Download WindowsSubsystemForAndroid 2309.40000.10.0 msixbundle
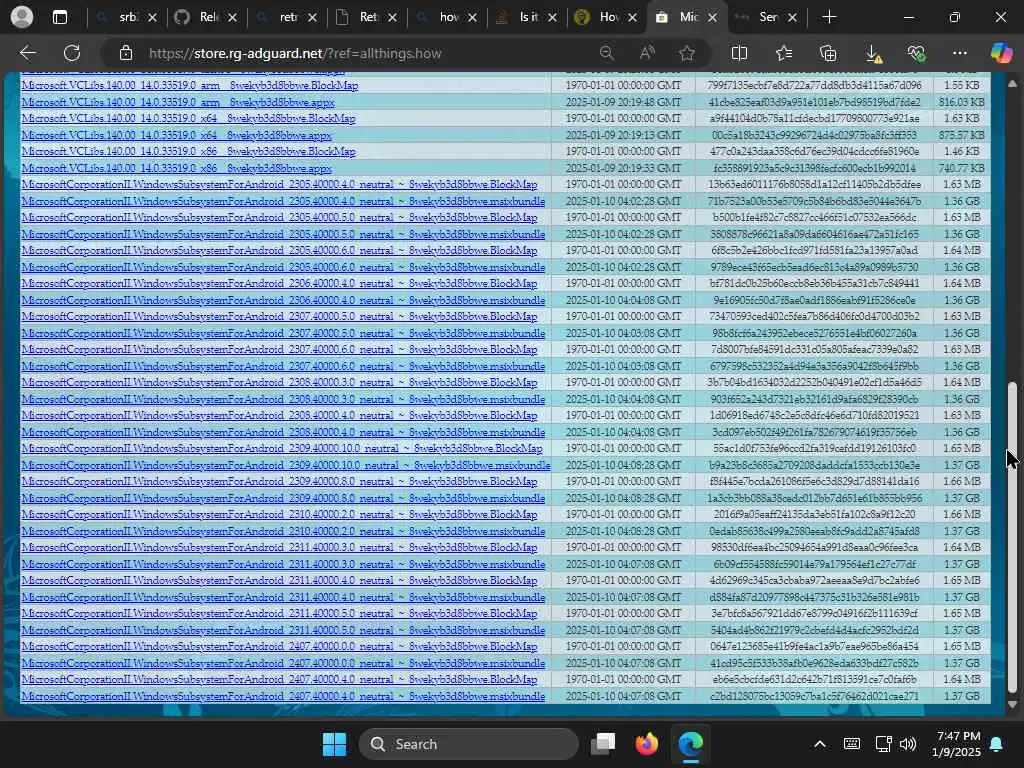 tap(285, 465)
